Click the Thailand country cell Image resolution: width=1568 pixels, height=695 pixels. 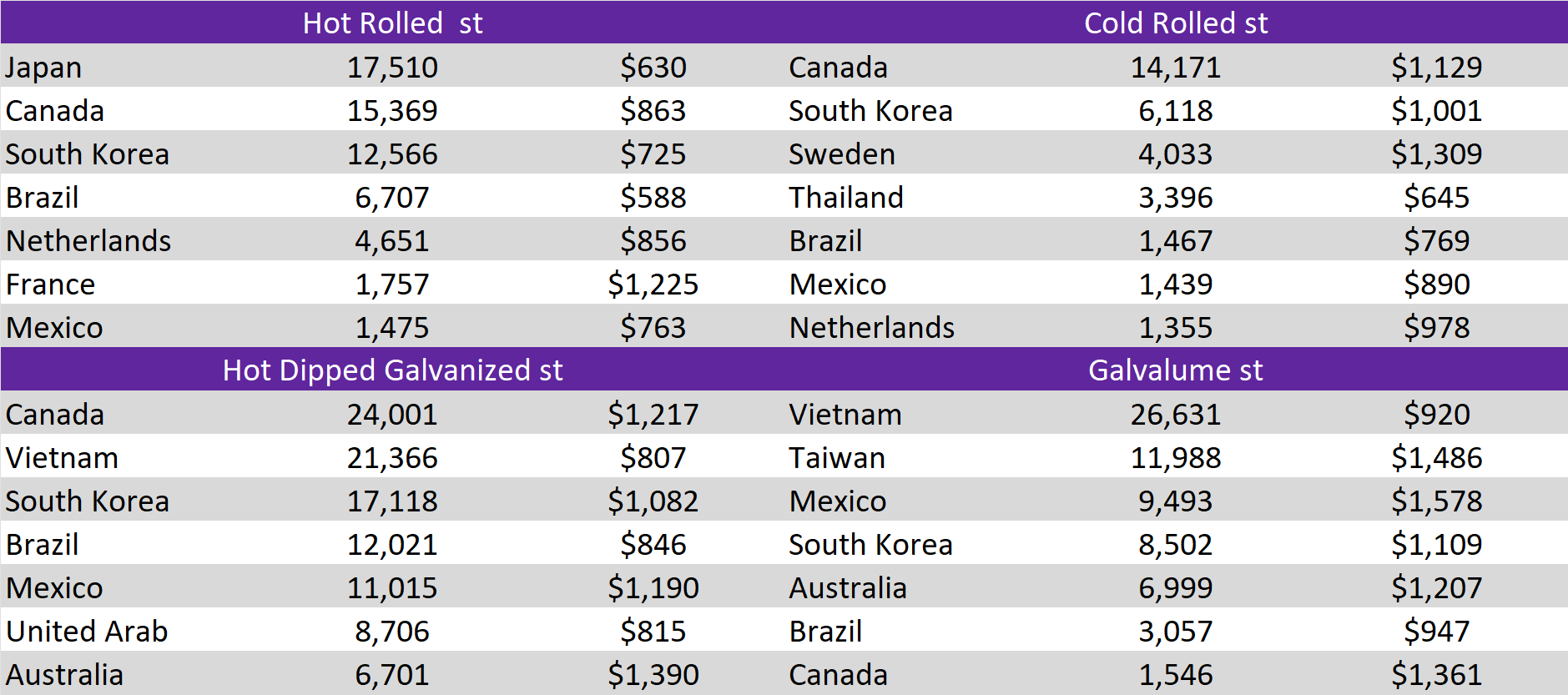click(x=845, y=198)
